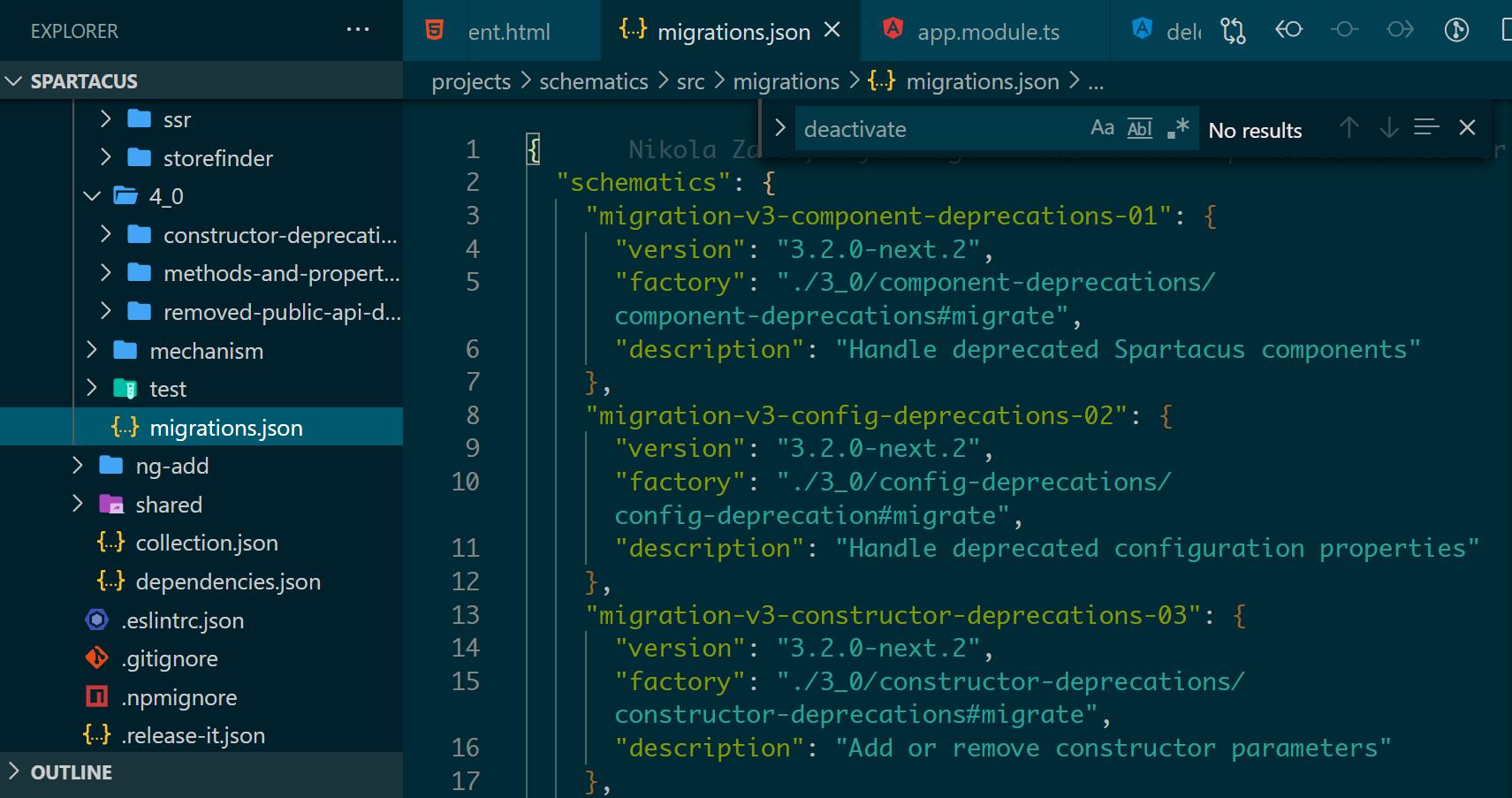Toggle Find in Selection
Image resolution: width=1512 pixels, height=798 pixels.
click(x=1426, y=128)
